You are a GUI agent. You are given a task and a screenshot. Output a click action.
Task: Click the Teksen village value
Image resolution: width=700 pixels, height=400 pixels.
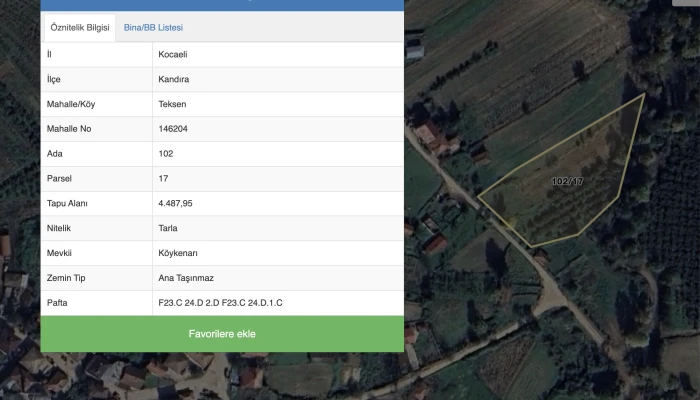(173, 104)
